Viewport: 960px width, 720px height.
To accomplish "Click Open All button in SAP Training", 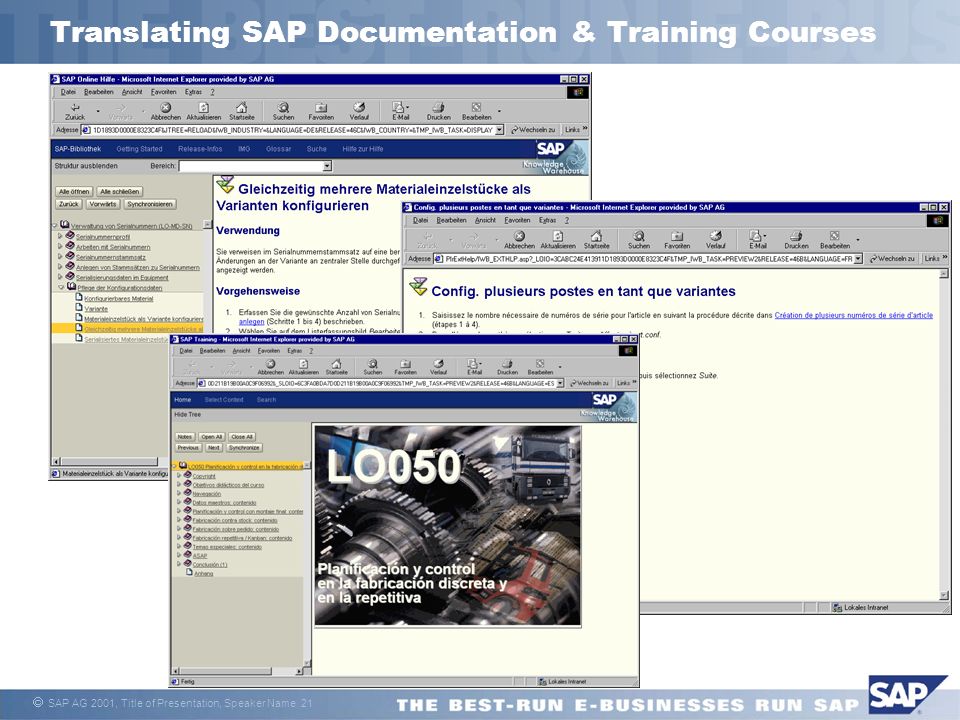I will (212, 437).
